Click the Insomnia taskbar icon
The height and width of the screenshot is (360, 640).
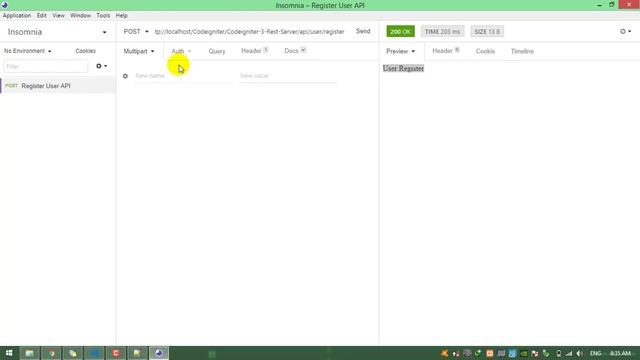pyautogui.click(x=159, y=353)
